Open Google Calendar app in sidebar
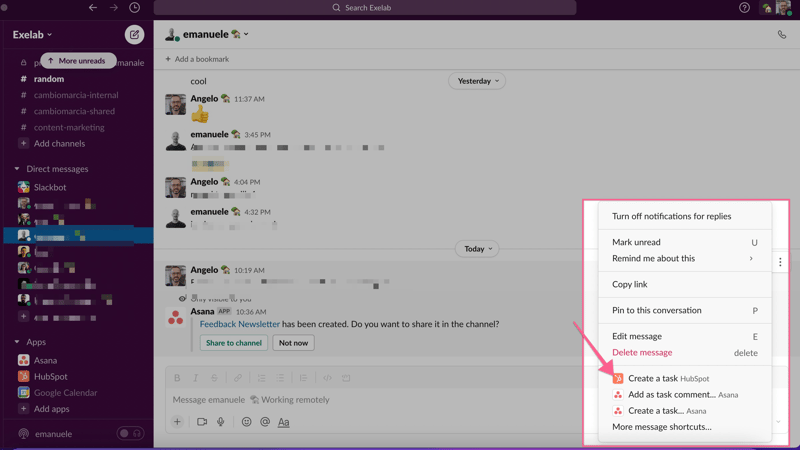This screenshot has height=450, width=800. click(x=65, y=393)
